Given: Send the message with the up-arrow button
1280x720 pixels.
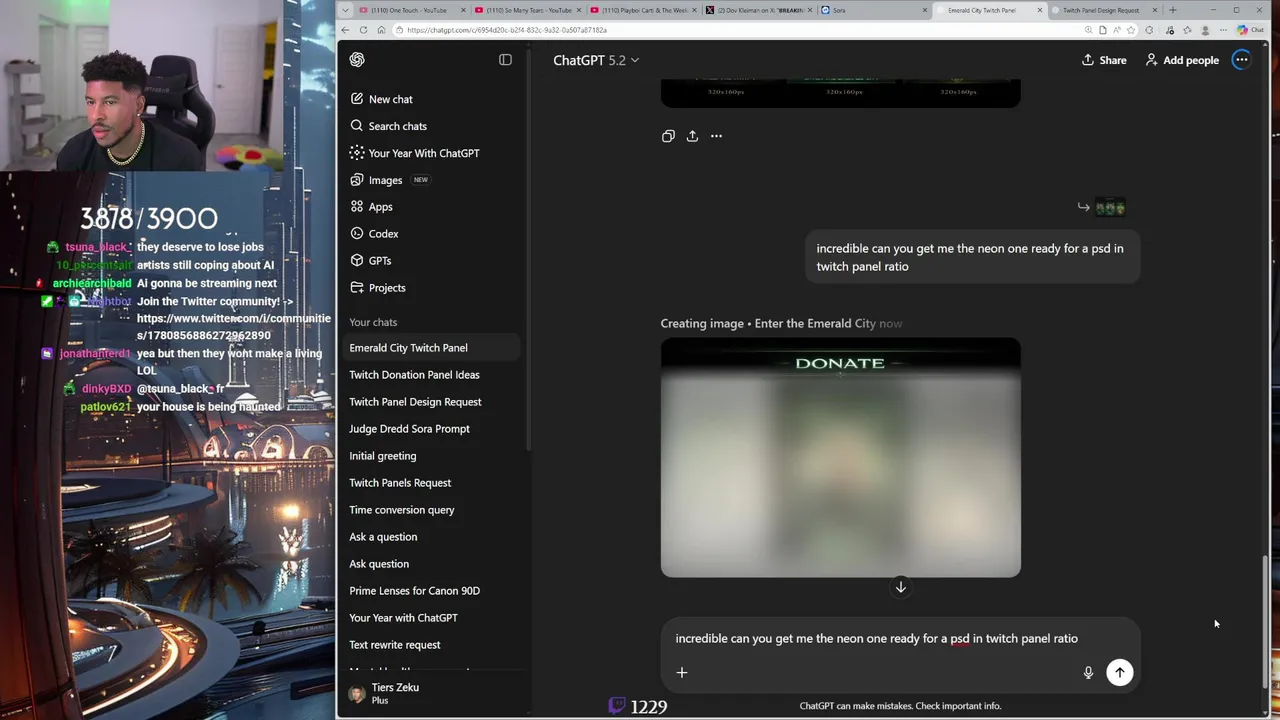Looking at the screenshot, I should [1119, 672].
